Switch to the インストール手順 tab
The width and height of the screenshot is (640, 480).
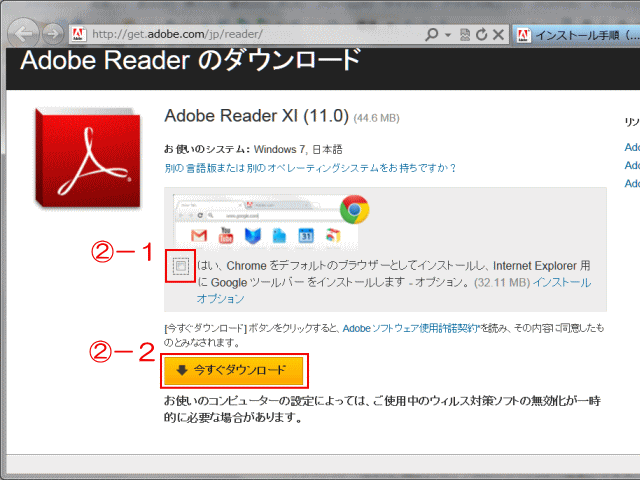(x=576, y=35)
